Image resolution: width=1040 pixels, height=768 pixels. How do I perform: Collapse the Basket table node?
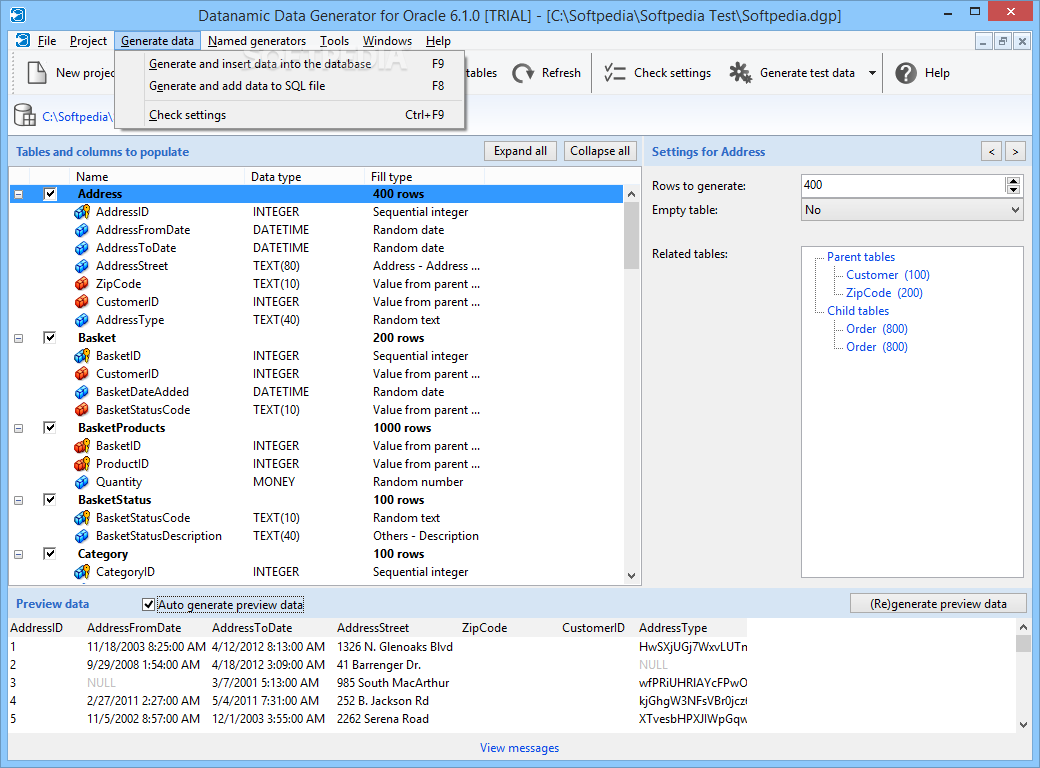tap(19, 338)
